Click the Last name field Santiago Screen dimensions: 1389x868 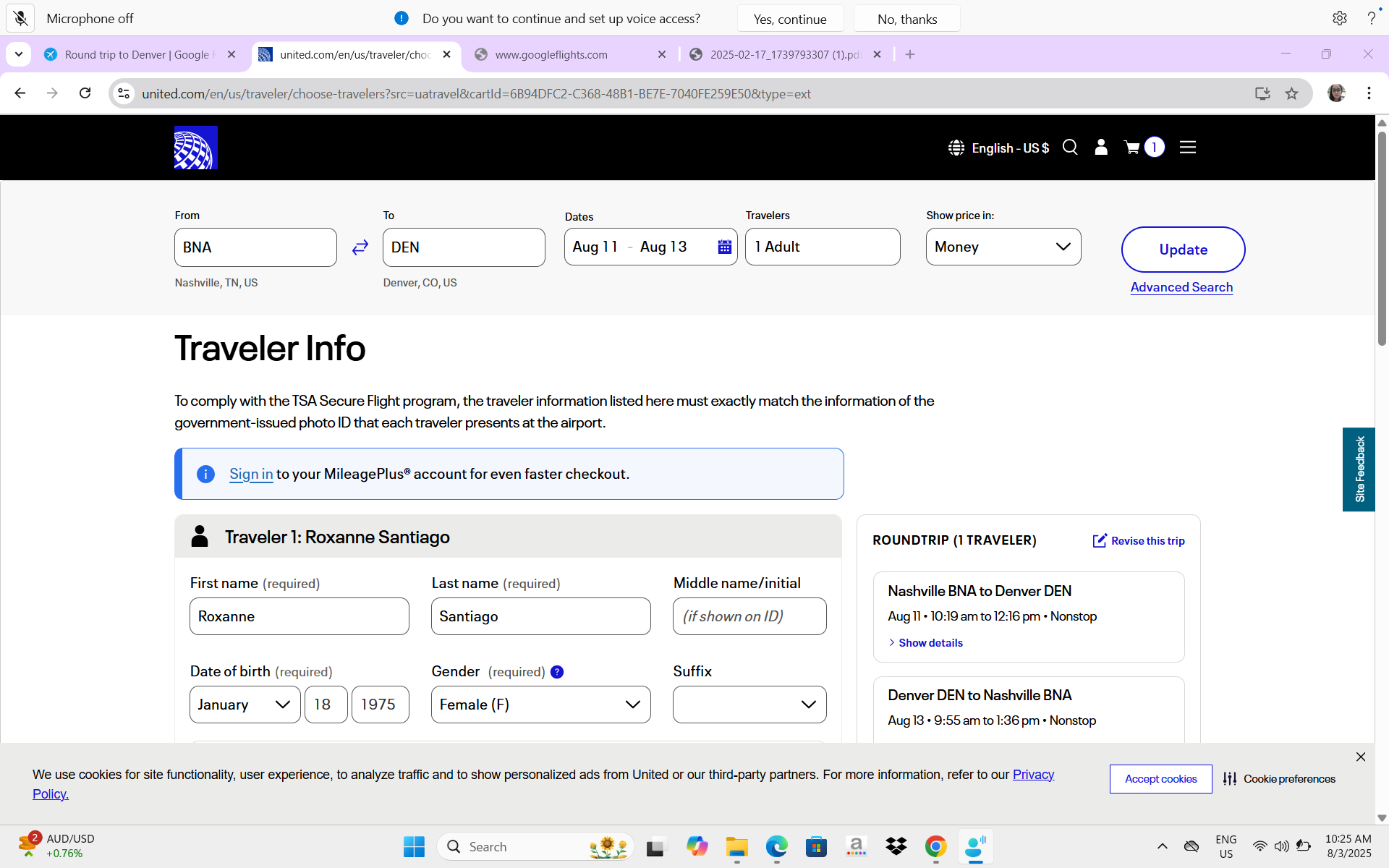click(540, 616)
